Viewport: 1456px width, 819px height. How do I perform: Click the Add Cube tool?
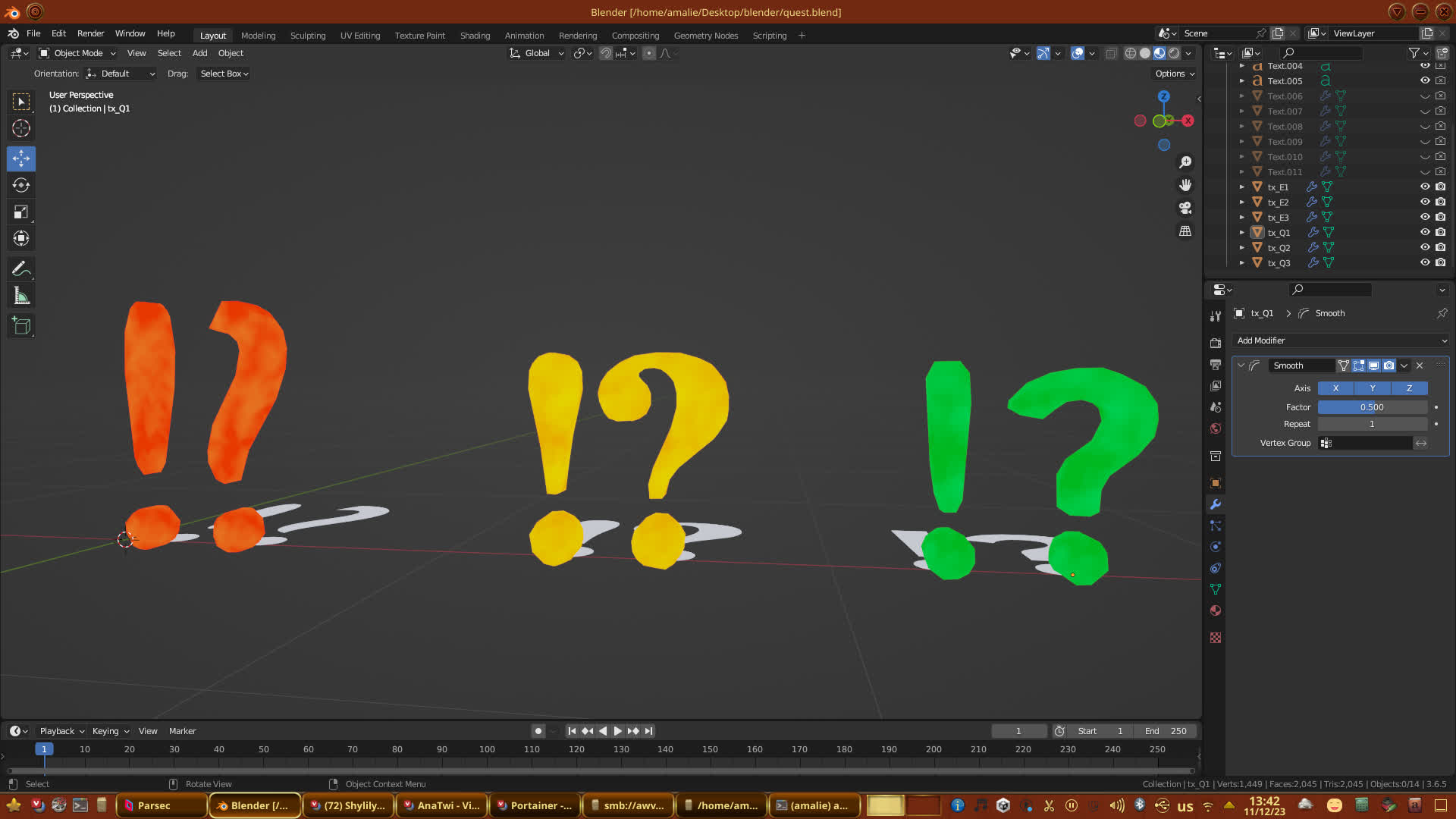pyautogui.click(x=21, y=326)
